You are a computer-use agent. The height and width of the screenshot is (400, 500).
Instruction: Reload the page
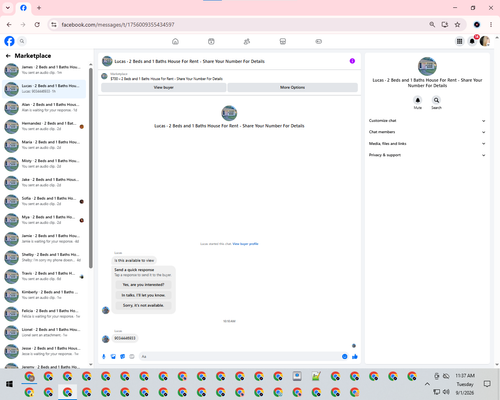point(37,25)
